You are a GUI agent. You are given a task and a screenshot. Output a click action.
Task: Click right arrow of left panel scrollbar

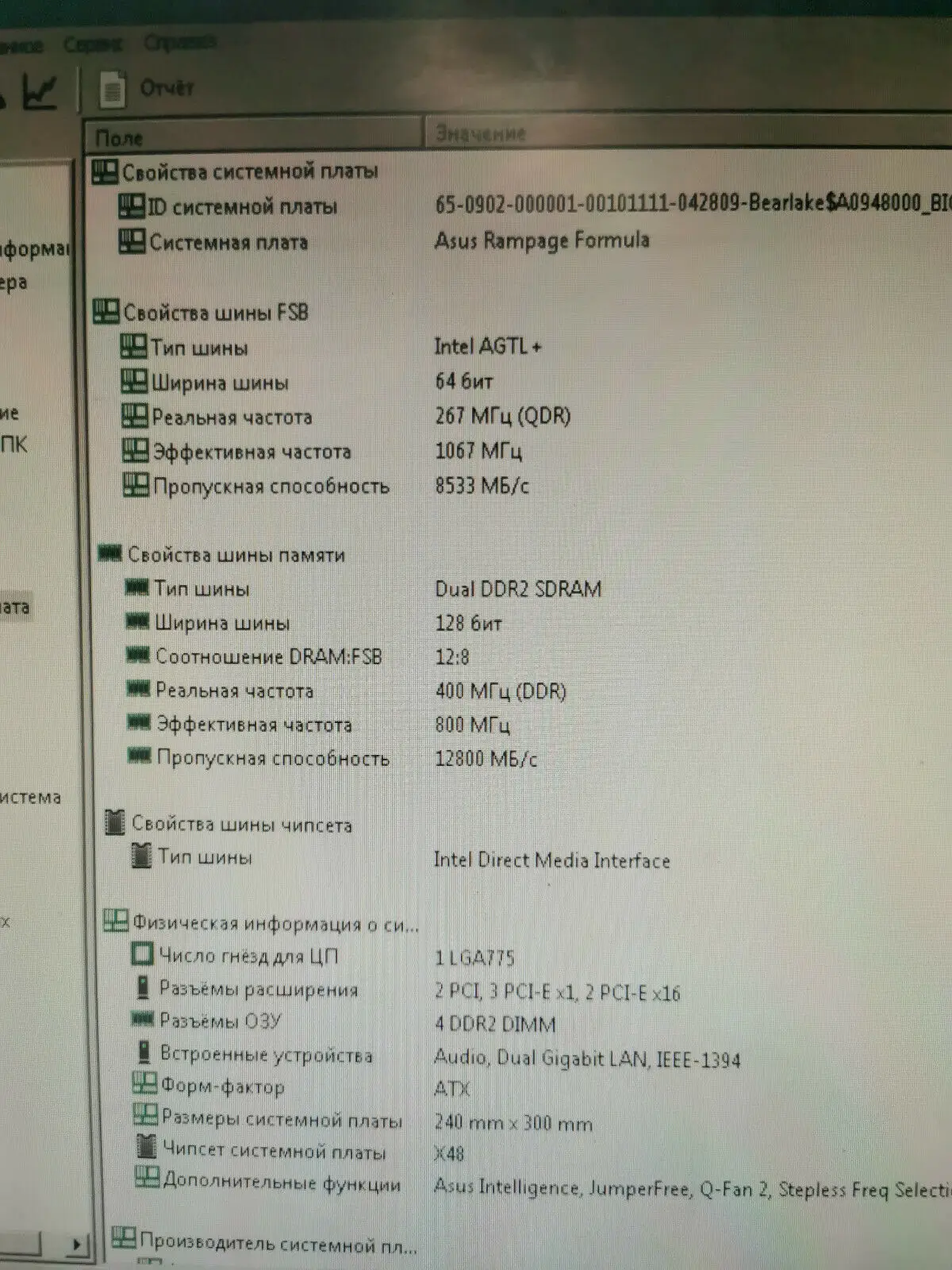[76, 1244]
